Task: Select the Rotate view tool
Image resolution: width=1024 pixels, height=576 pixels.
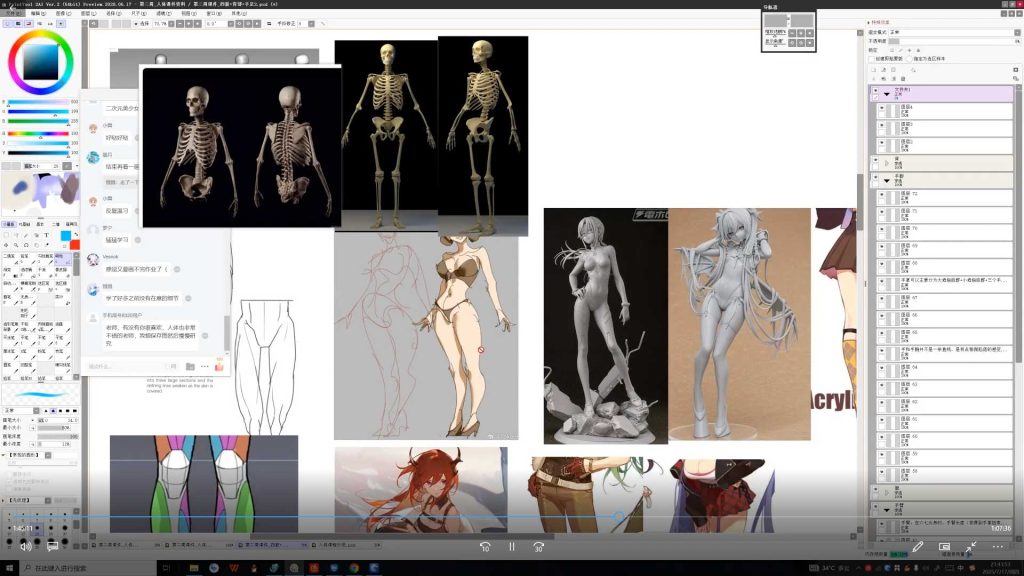Action: pyautogui.click(x=26, y=245)
